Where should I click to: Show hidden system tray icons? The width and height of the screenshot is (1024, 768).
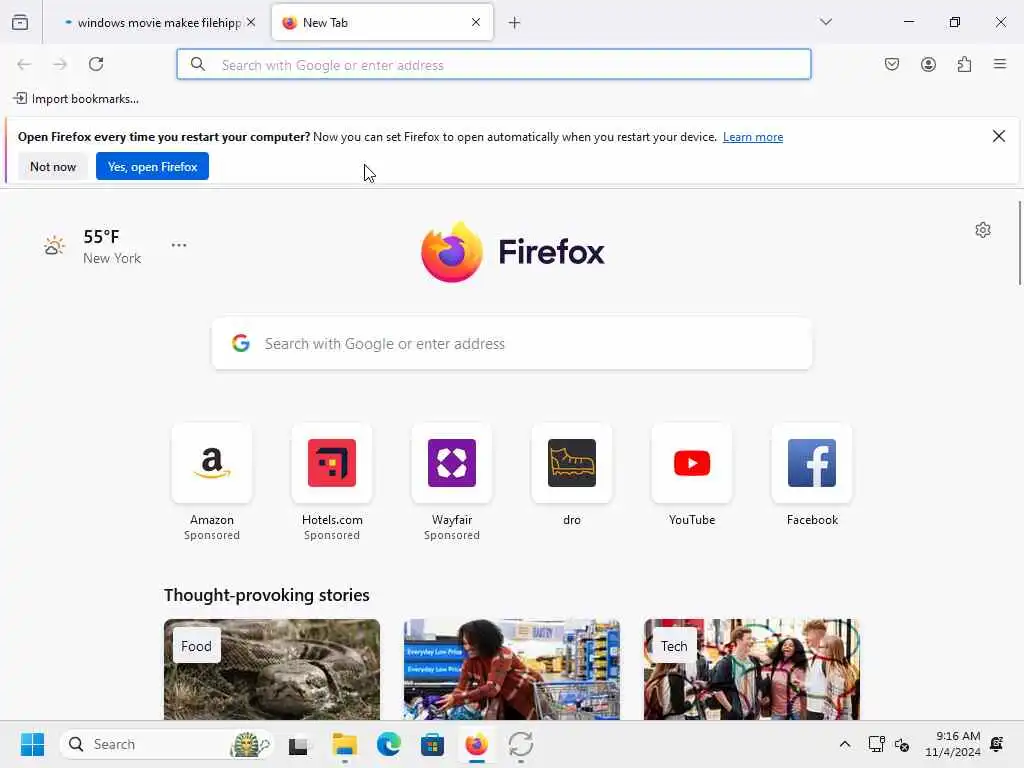tap(844, 744)
